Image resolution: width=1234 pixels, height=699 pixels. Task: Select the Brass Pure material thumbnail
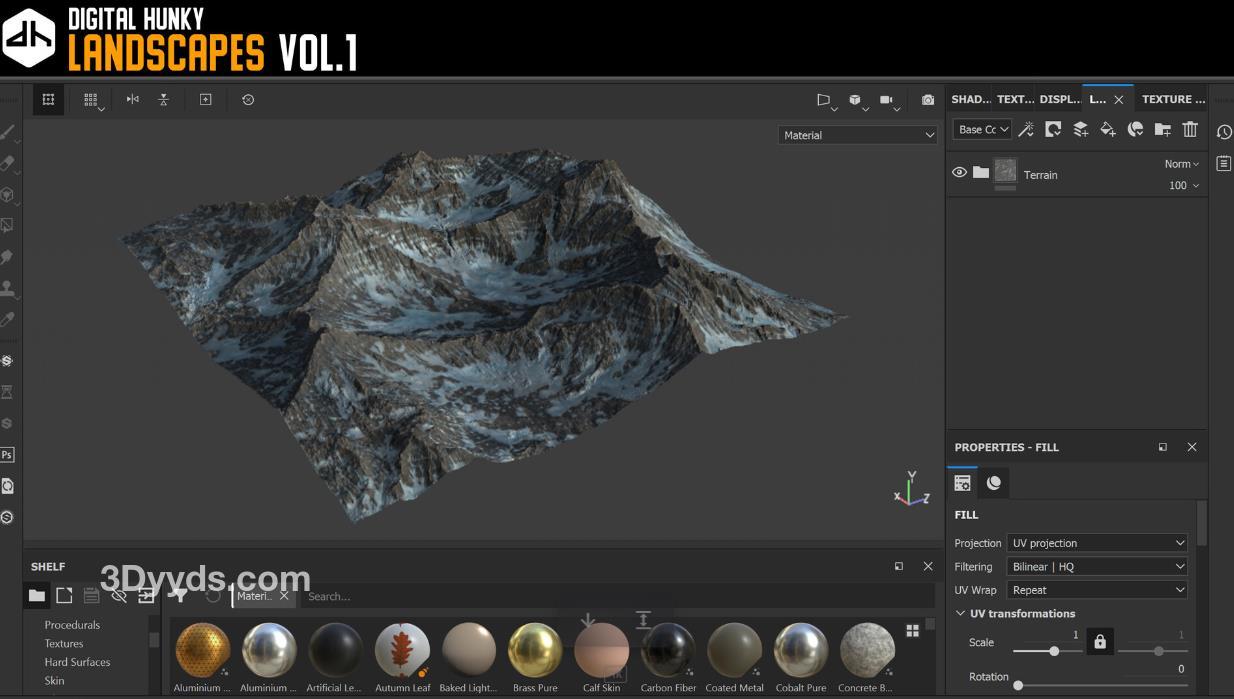pos(535,651)
